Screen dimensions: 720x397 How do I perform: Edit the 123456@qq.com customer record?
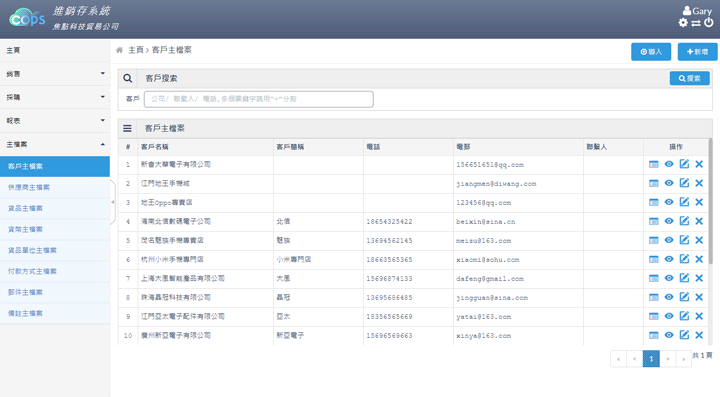pyautogui.click(x=684, y=202)
